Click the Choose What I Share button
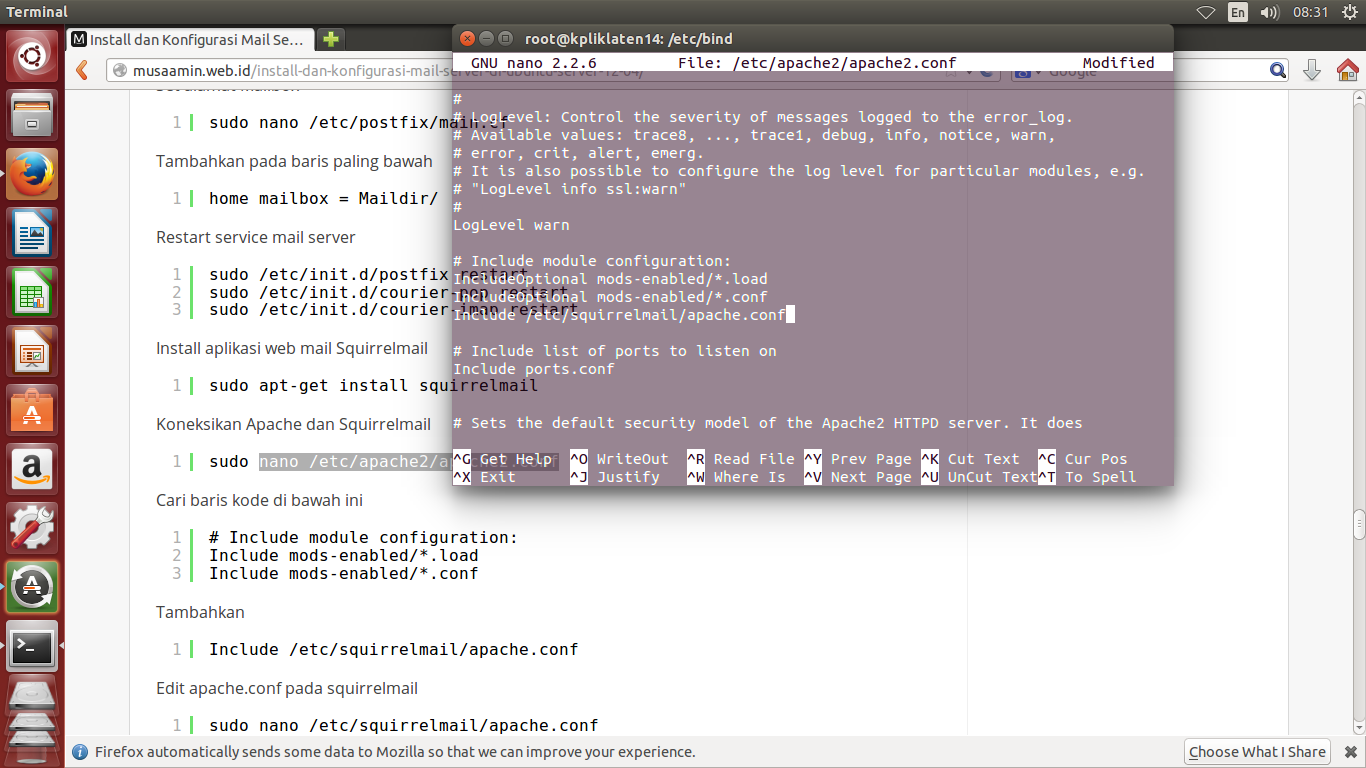1366x768 pixels. click(1257, 752)
